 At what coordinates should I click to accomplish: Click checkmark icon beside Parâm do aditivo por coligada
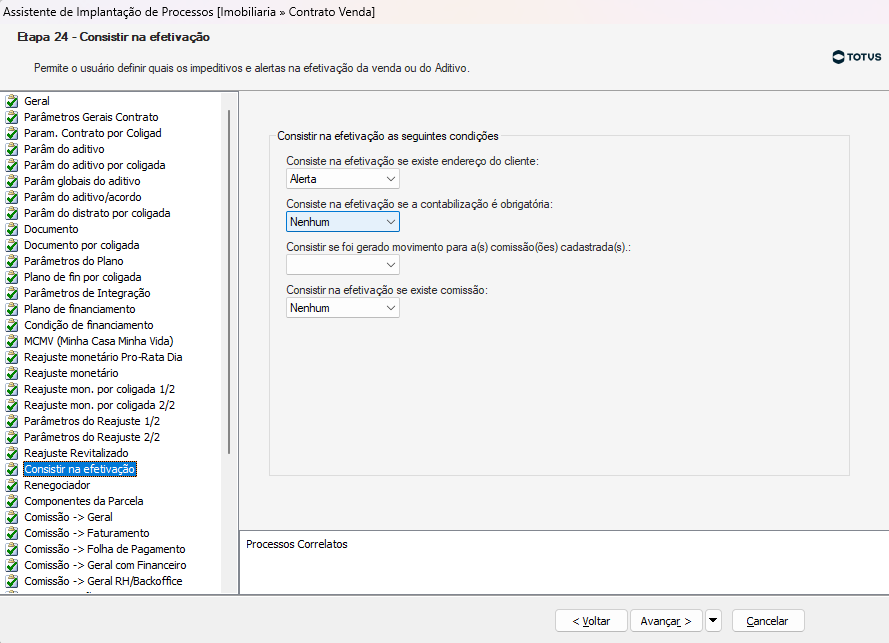coord(12,166)
